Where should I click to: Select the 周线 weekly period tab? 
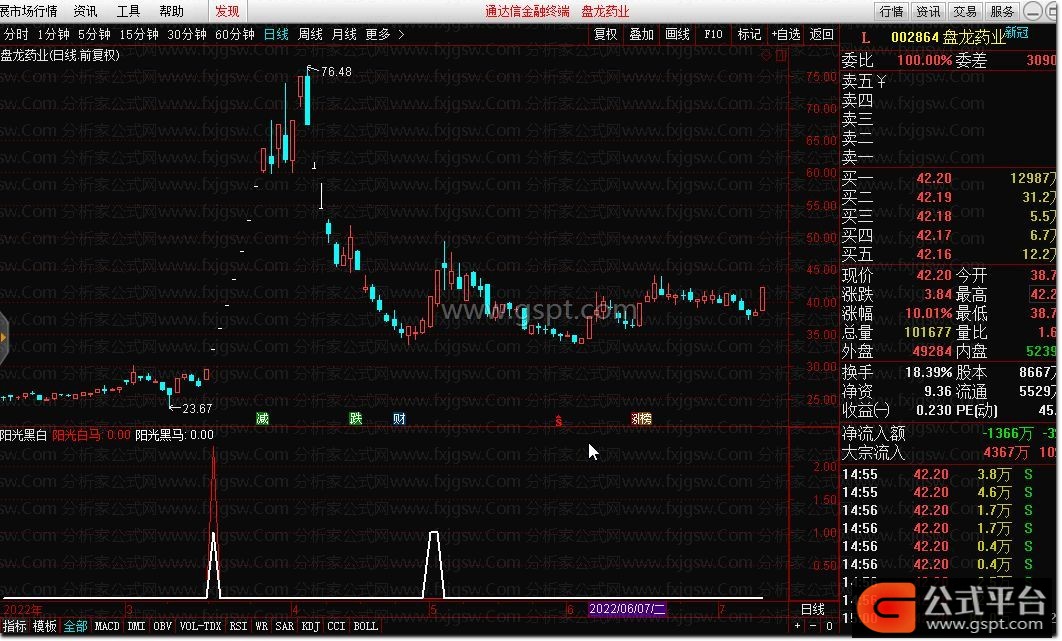pyautogui.click(x=310, y=34)
